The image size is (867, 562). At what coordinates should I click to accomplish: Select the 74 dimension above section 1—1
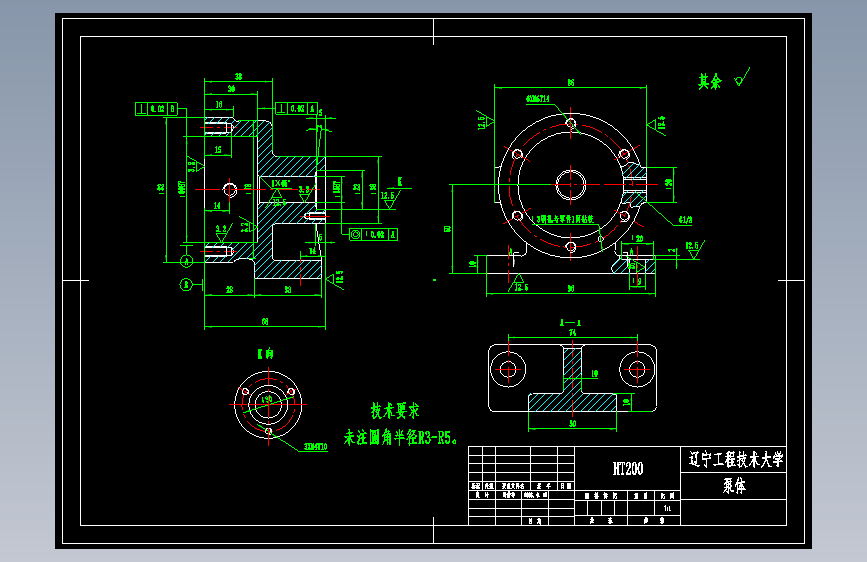tap(572, 332)
